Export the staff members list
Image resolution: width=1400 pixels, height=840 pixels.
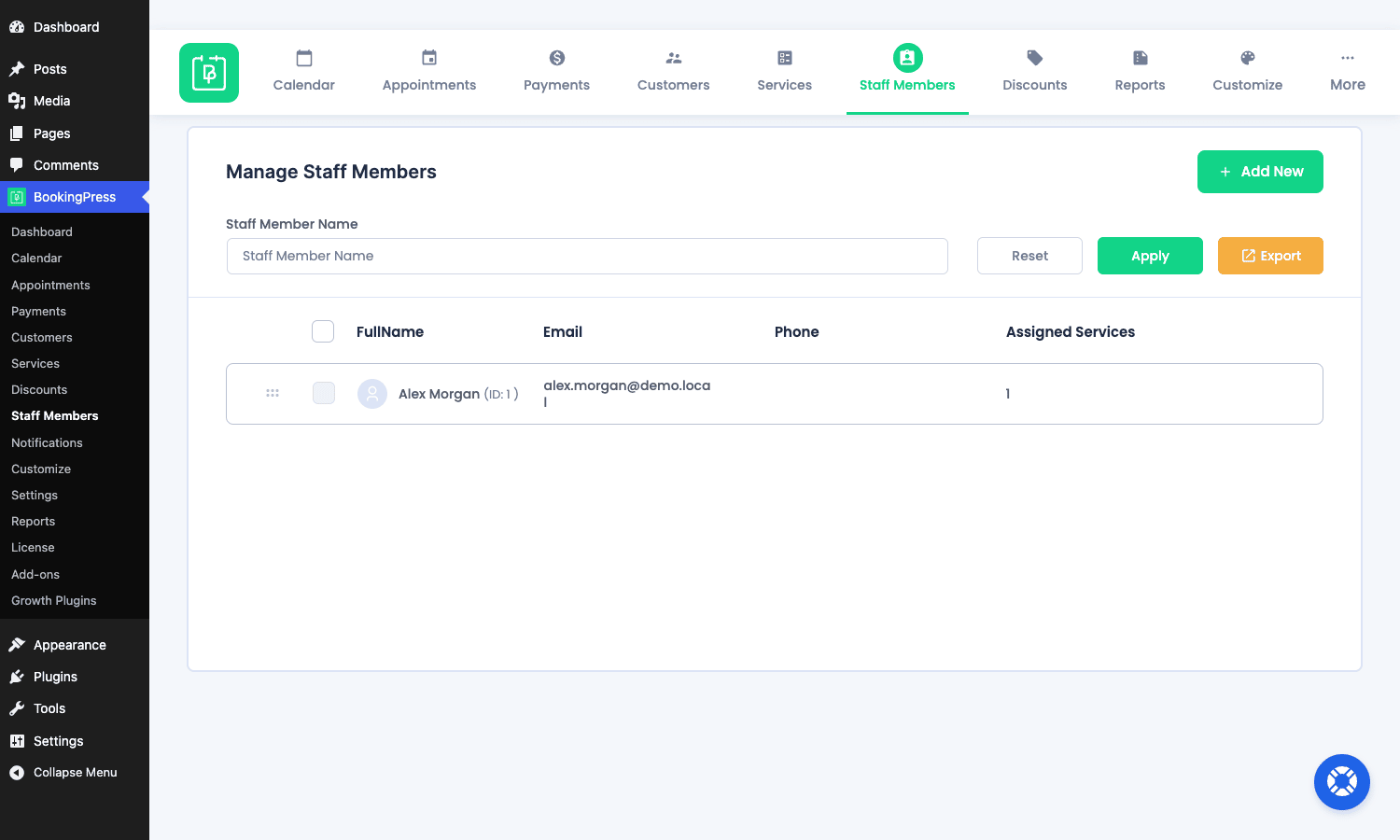pyautogui.click(x=1270, y=256)
